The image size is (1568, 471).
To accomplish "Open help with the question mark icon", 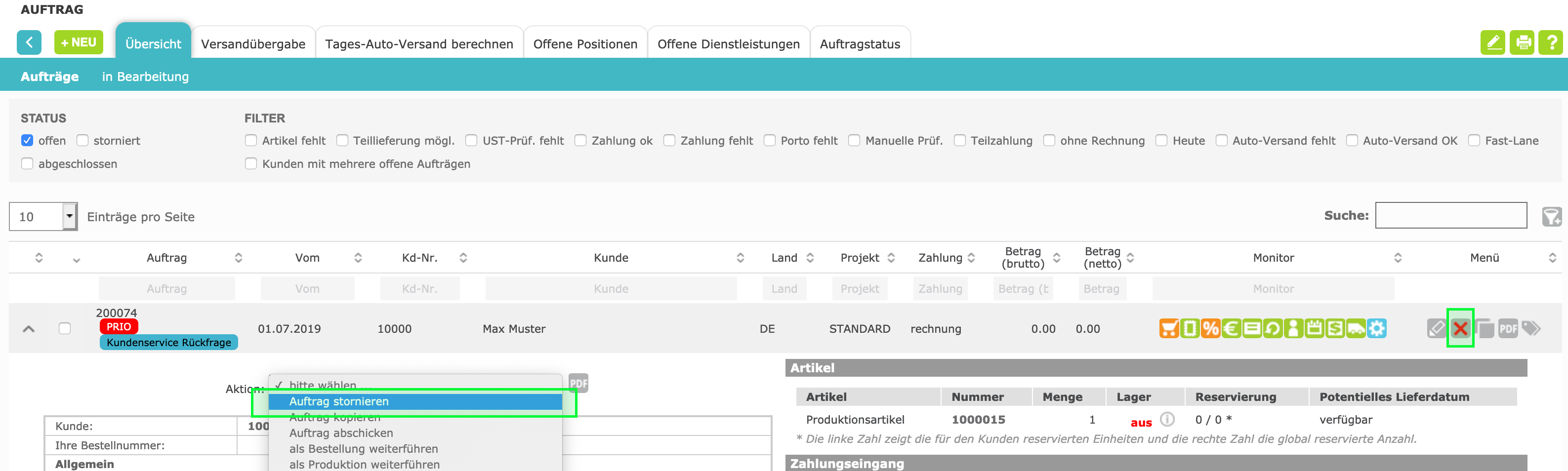I will coord(1550,42).
